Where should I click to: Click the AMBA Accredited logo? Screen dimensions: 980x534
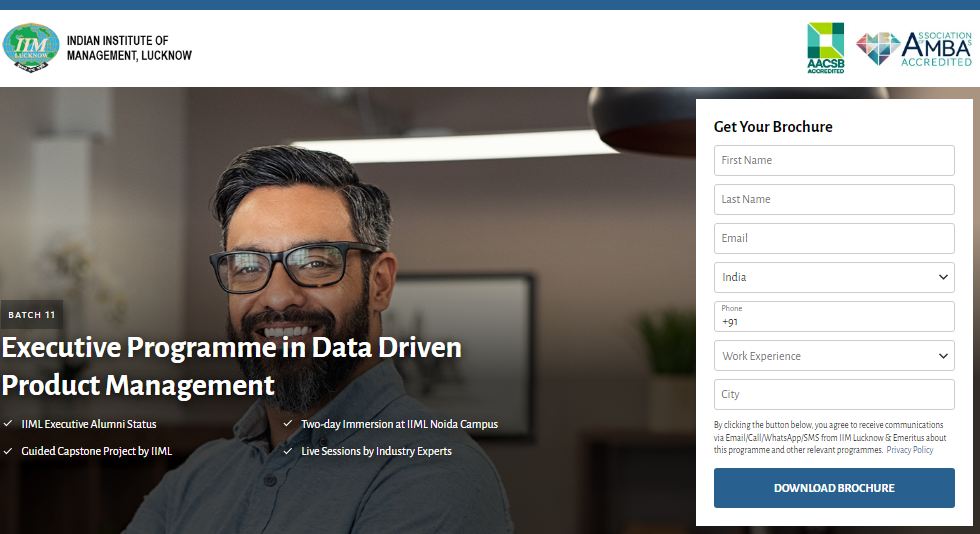(914, 48)
